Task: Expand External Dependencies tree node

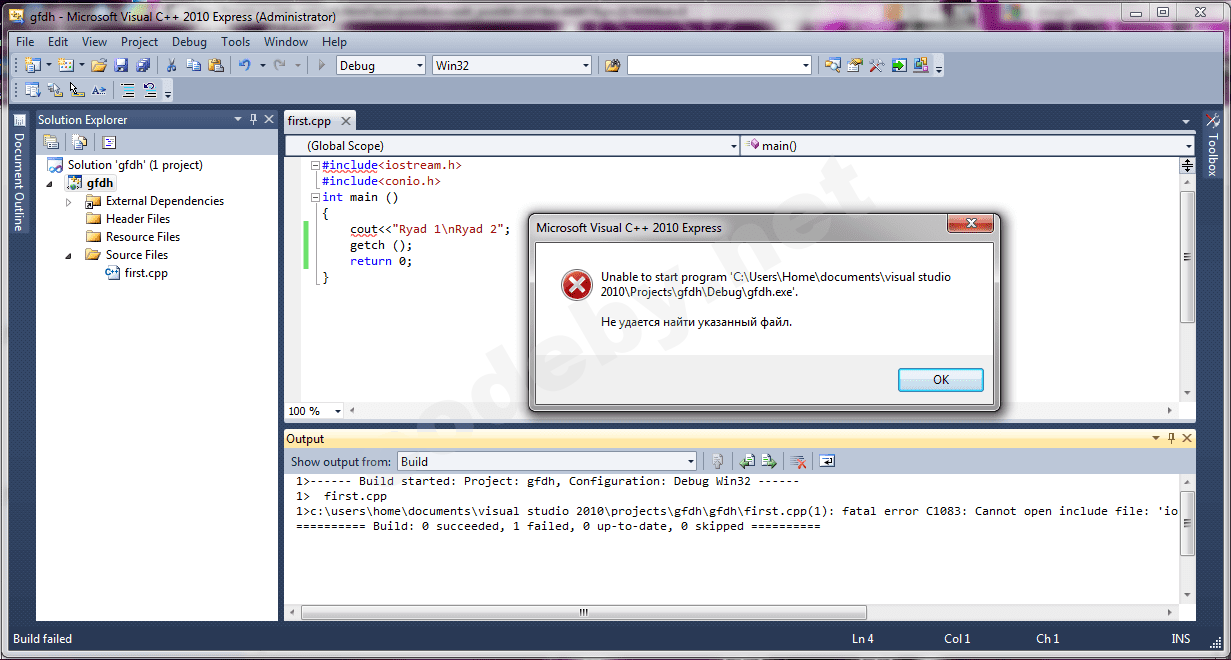Action: pos(69,201)
